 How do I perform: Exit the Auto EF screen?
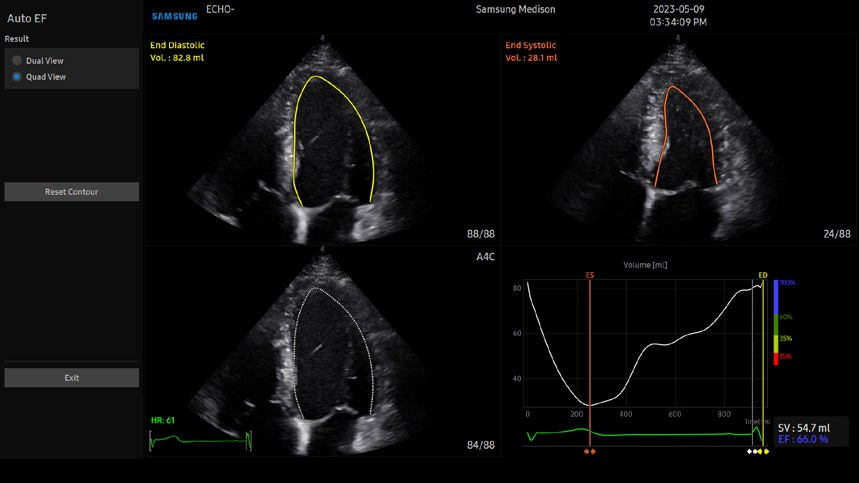pyautogui.click(x=72, y=378)
